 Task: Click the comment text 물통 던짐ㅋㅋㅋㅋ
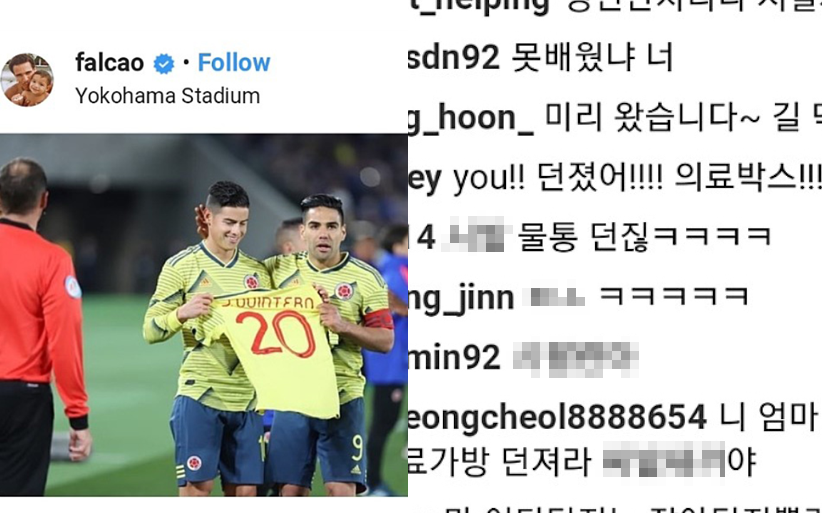pyautogui.click(x=644, y=237)
